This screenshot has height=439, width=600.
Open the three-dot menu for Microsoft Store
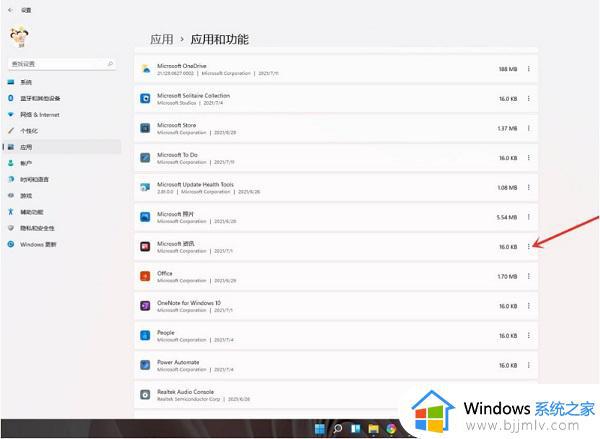pyautogui.click(x=529, y=128)
